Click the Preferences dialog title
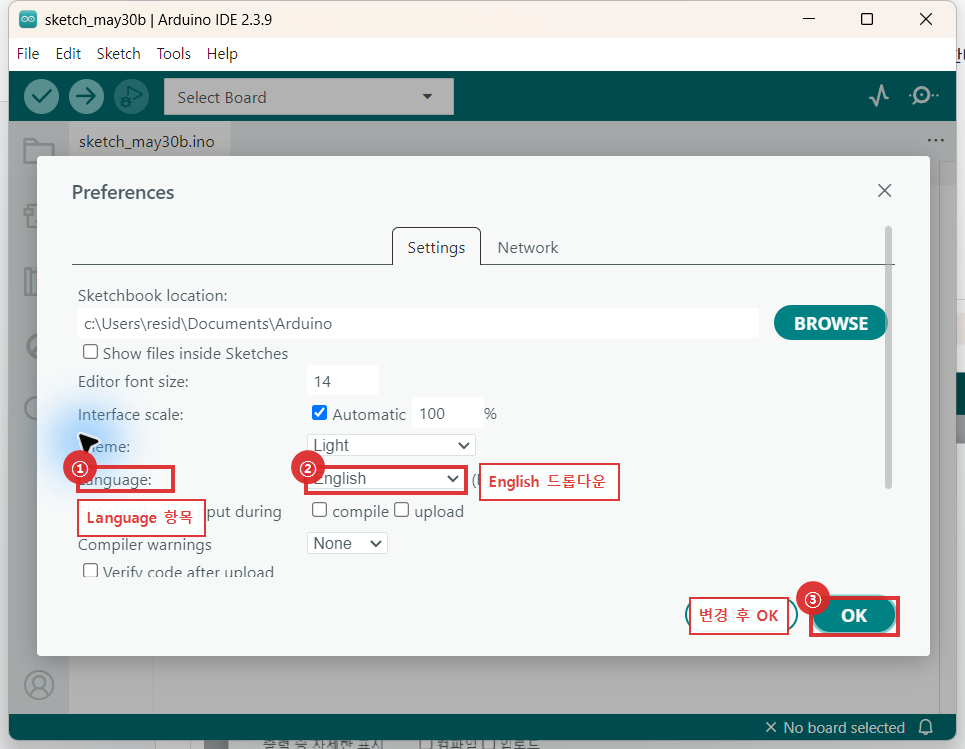 coord(123,192)
